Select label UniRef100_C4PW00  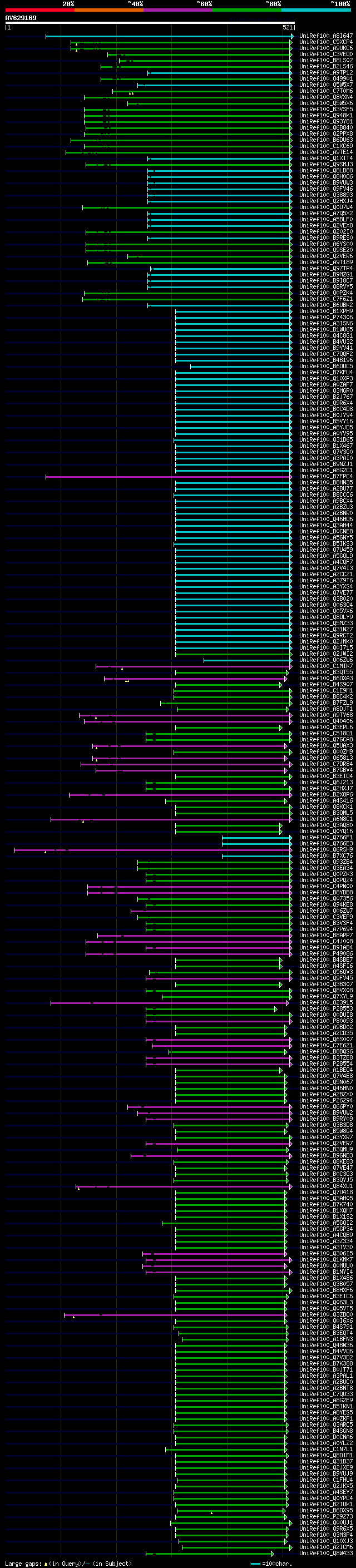click(325, 886)
